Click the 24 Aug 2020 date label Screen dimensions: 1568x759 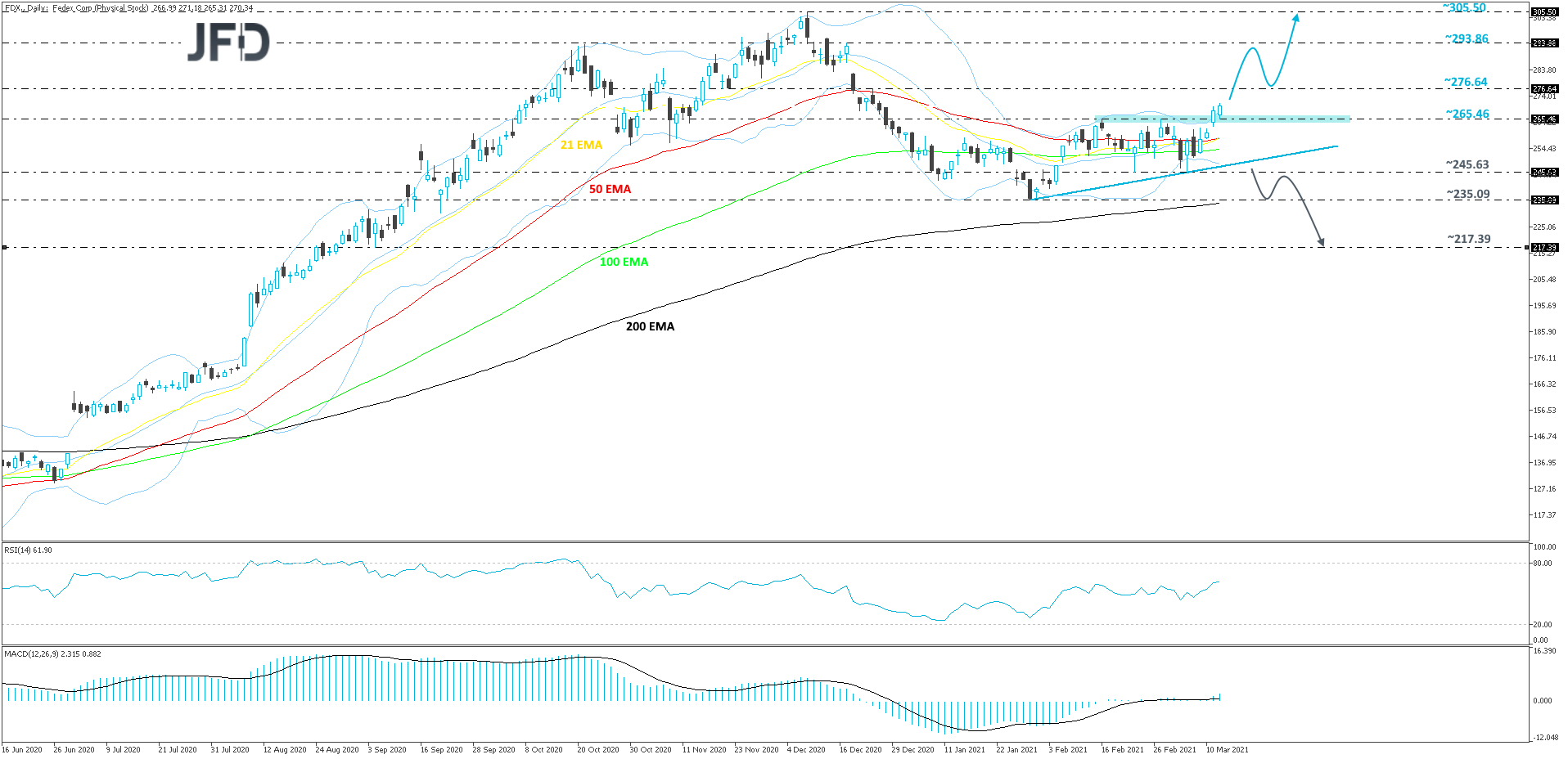[x=337, y=749]
